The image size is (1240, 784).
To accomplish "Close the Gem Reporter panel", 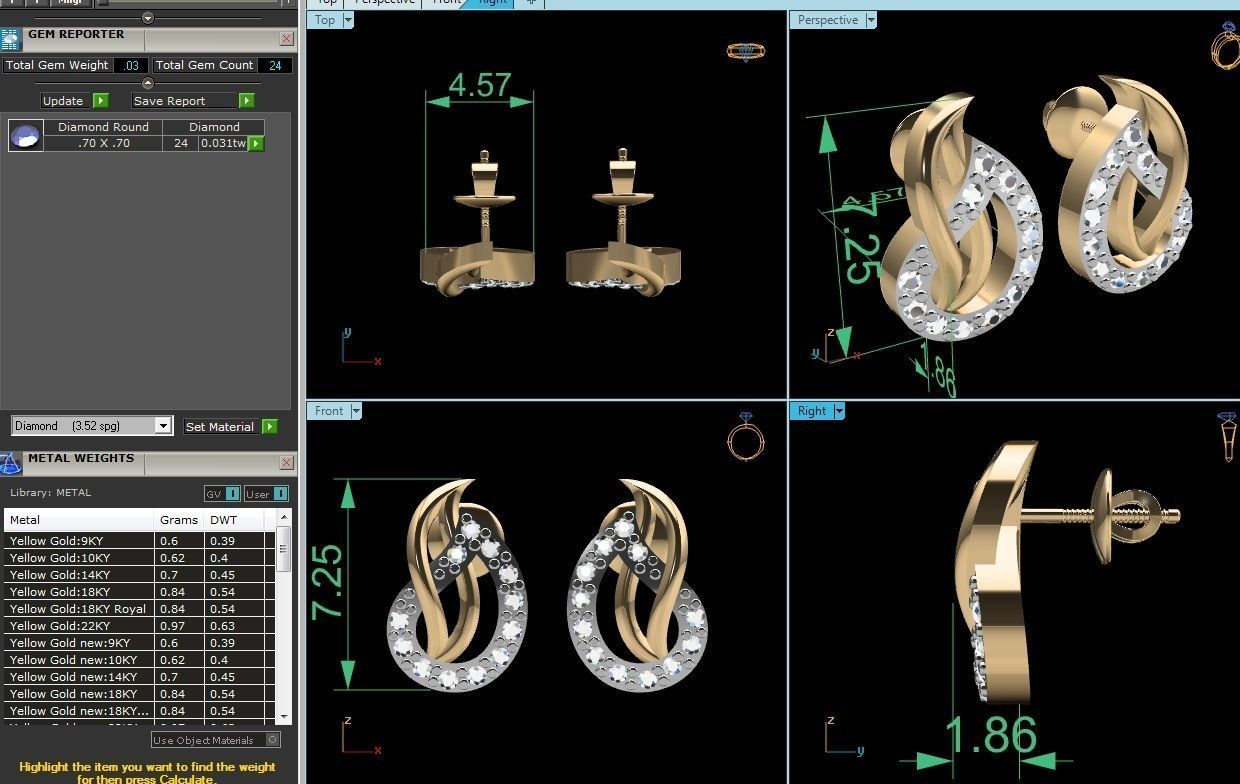I will tap(286, 39).
